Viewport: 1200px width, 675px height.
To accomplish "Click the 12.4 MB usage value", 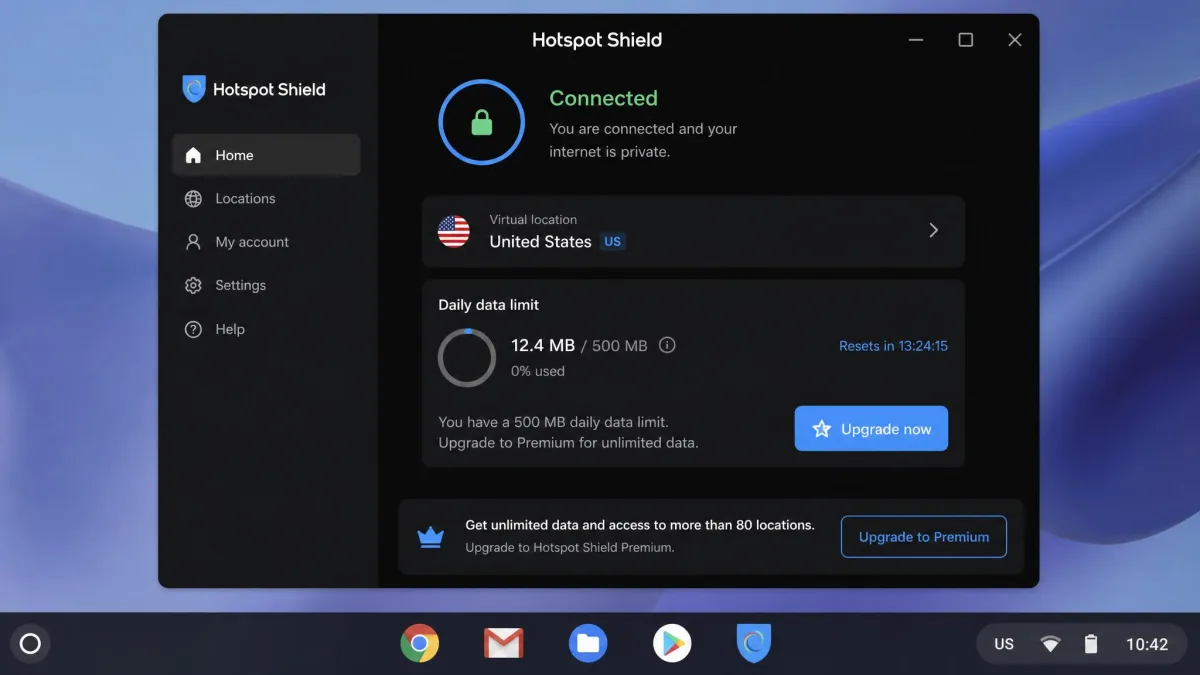I will coord(543,345).
